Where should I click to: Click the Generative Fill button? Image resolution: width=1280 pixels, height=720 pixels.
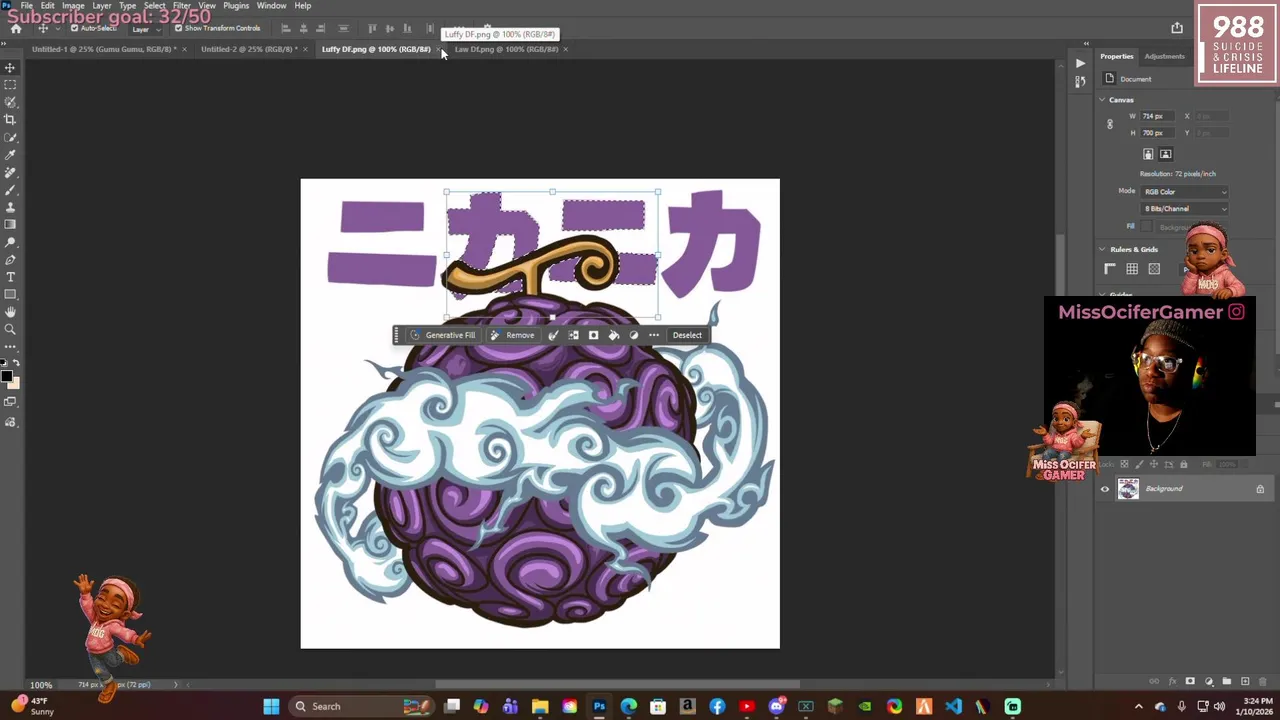tap(443, 335)
